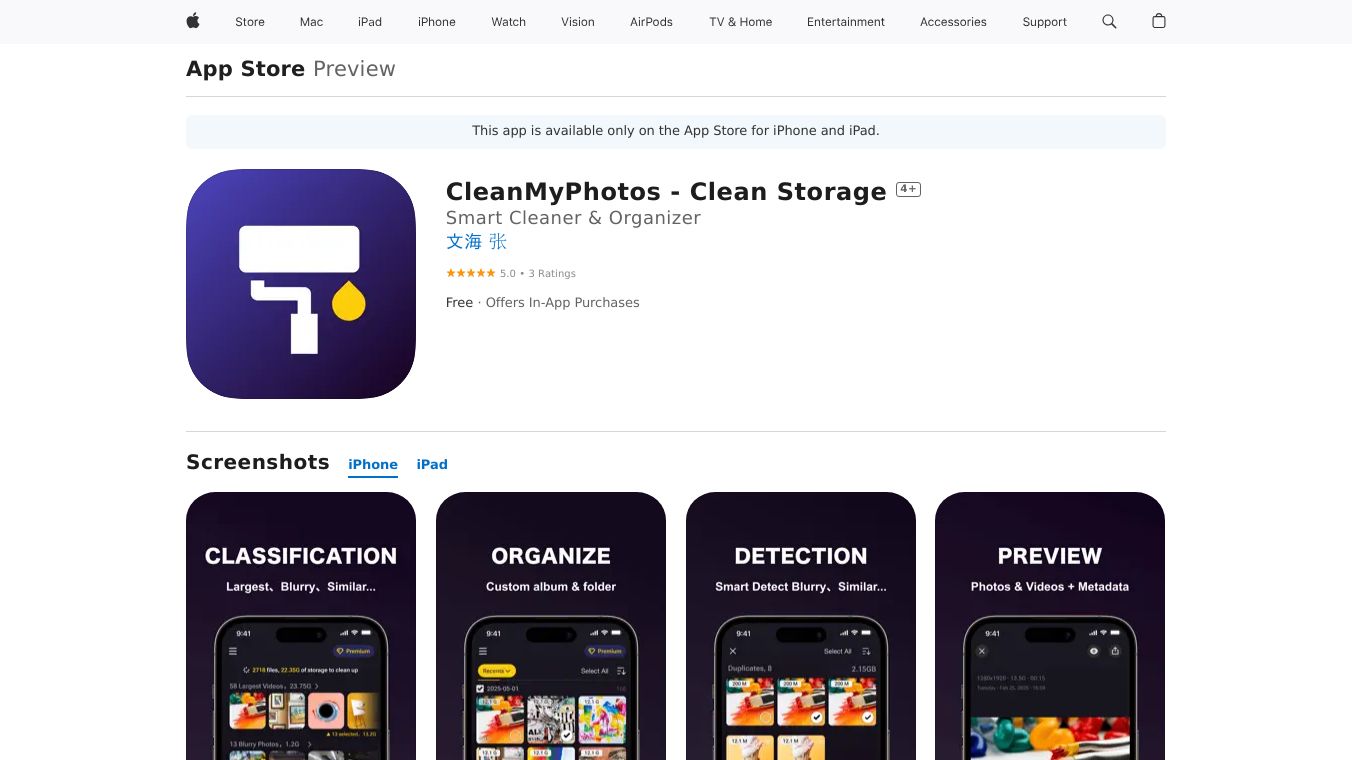Click the five-star rating icons
The height and width of the screenshot is (760, 1352).
tap(470, 273)
